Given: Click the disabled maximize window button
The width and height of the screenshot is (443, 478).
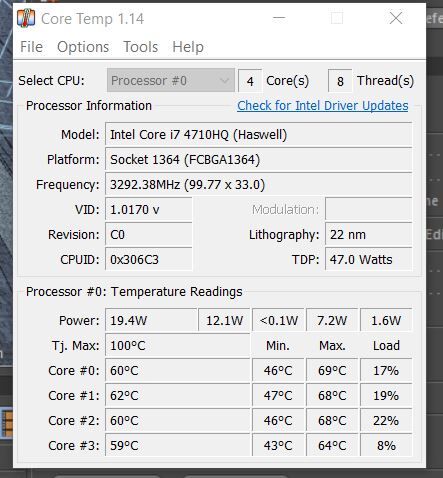Looking at the screenshot, I should (337, 18).
